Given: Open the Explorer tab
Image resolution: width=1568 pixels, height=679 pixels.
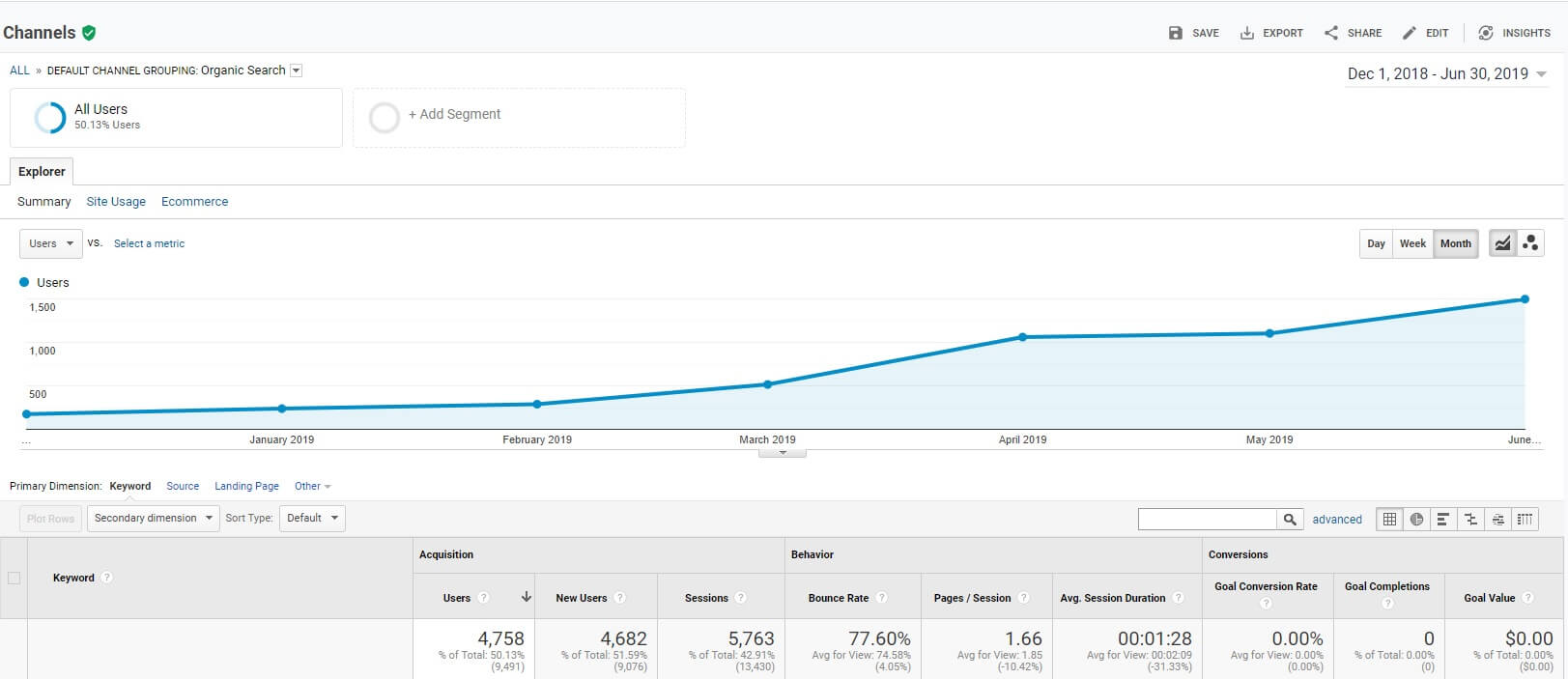Looking at the screenshot, I should pyautogui.click(x=42, y=171).
